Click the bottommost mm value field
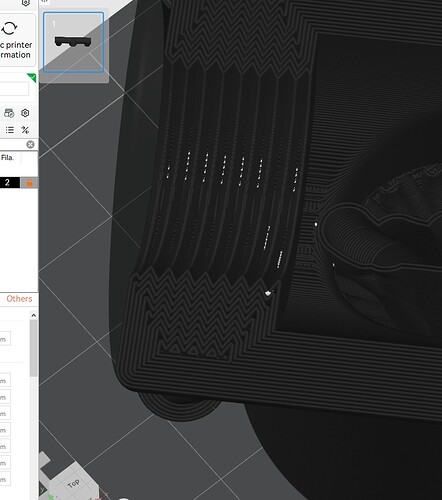 pyautogui.click(x=5, y=480)
